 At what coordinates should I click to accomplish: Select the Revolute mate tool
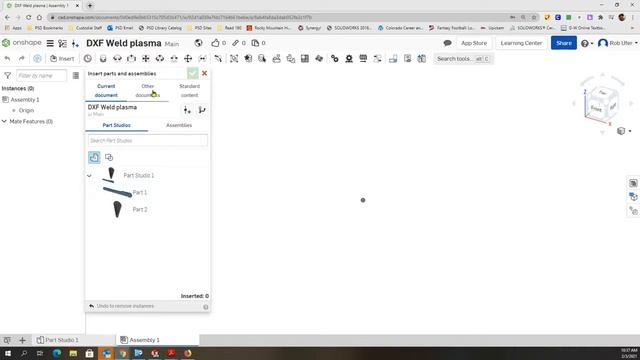click(117, 59)
